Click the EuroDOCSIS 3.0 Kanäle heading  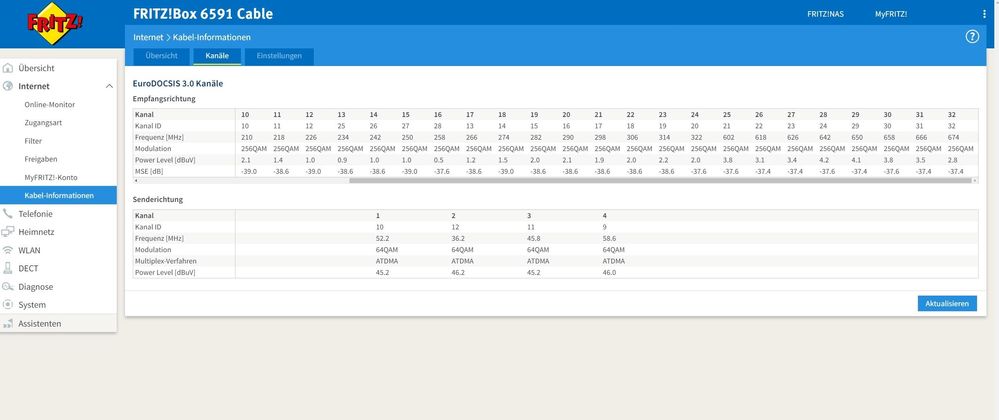tap(178, 83)
